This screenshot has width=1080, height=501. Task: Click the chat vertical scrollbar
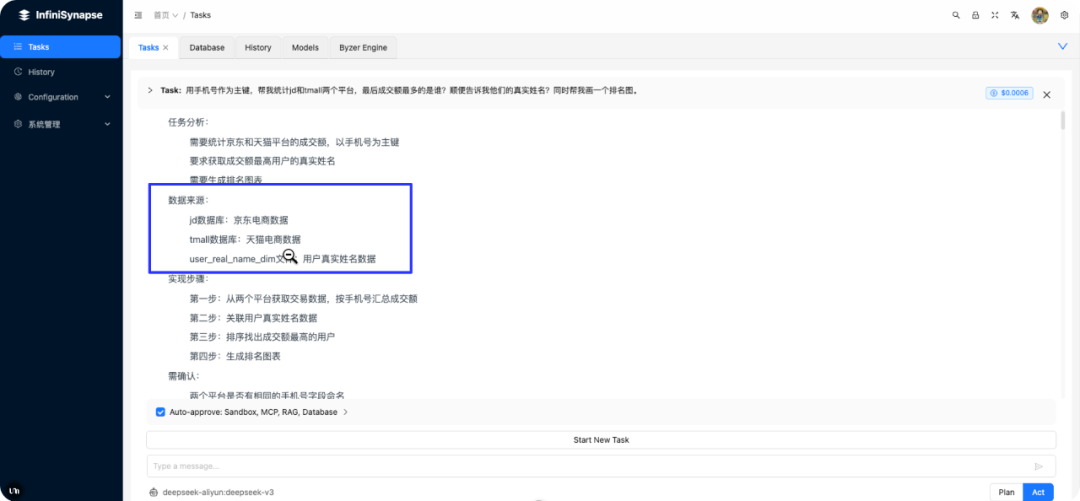coord(1063,121)
